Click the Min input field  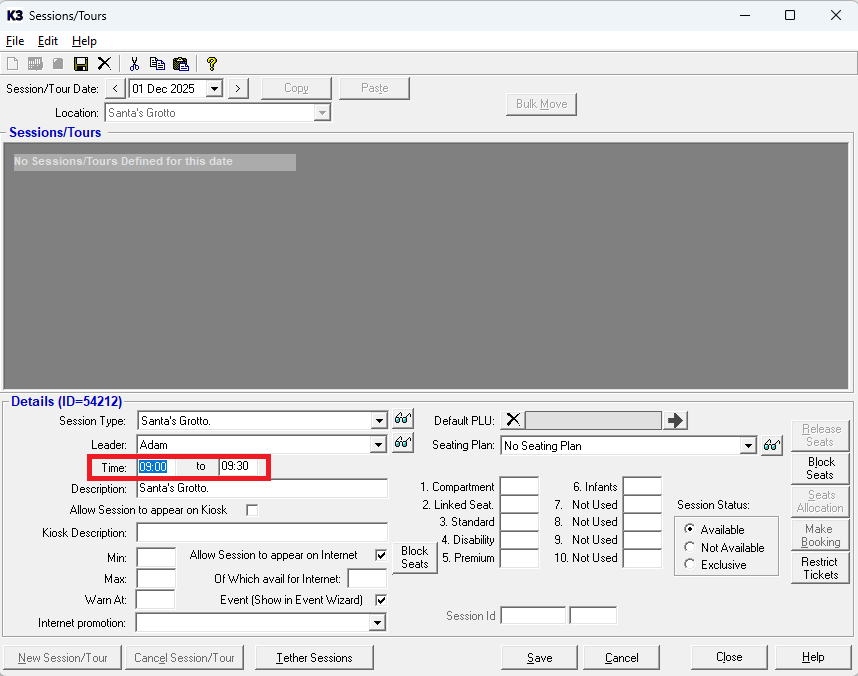click(x=156, y=558)
